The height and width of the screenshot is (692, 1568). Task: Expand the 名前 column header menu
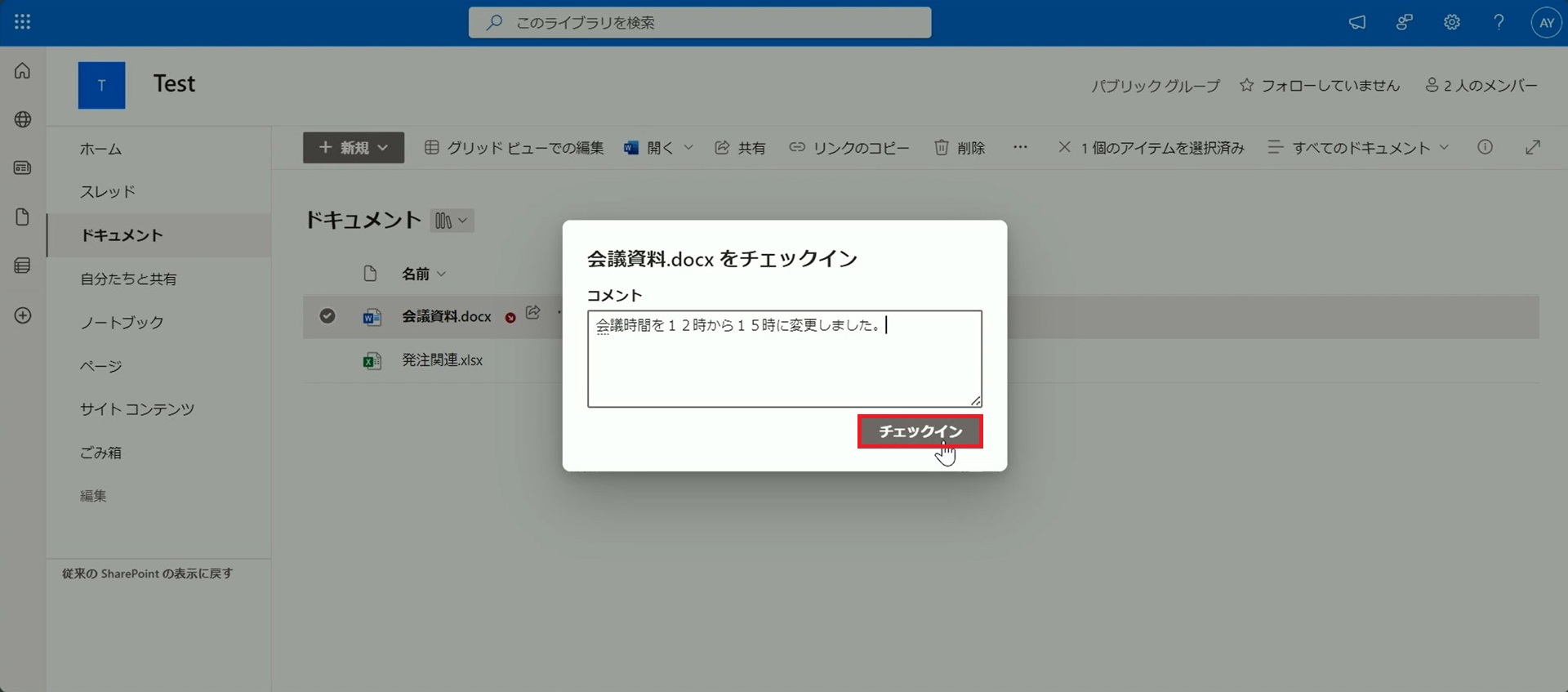pyautogui.click(x=423, y=274)
